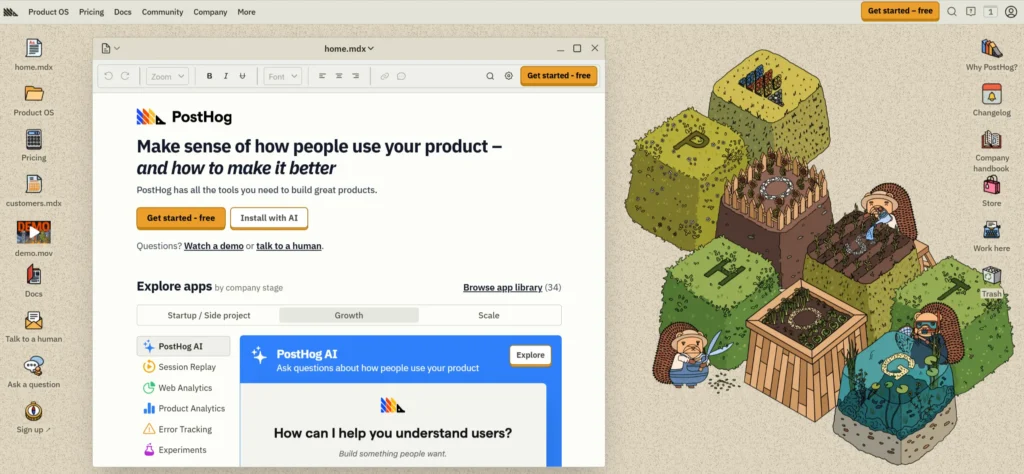Click the Install with AI button
This screenshot has width=1024, height=474.
[269, 218]
